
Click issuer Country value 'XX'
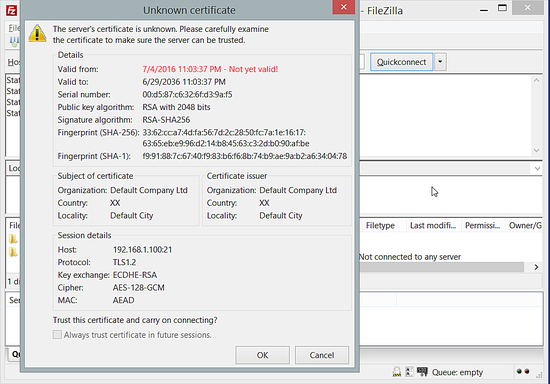[264, 203]
